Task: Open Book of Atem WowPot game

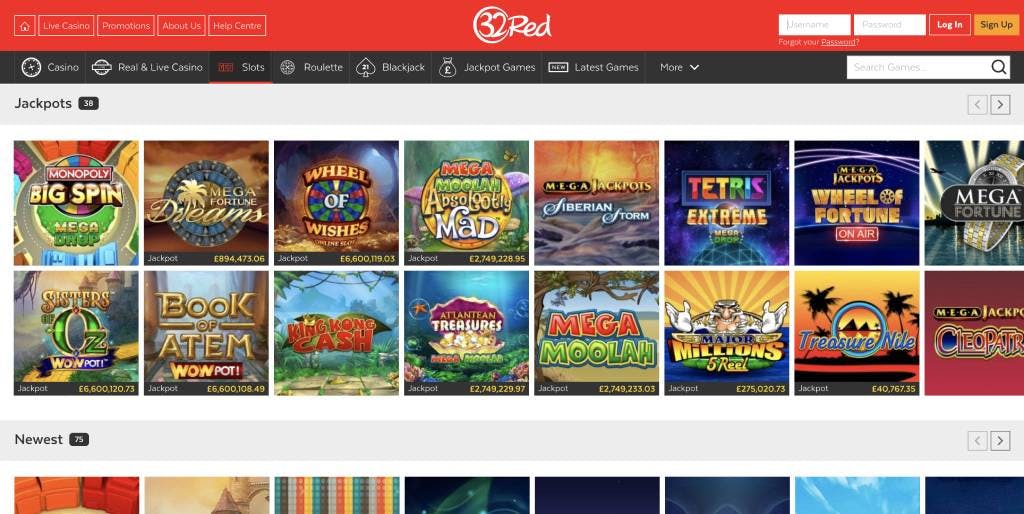Action: (206, 333)
